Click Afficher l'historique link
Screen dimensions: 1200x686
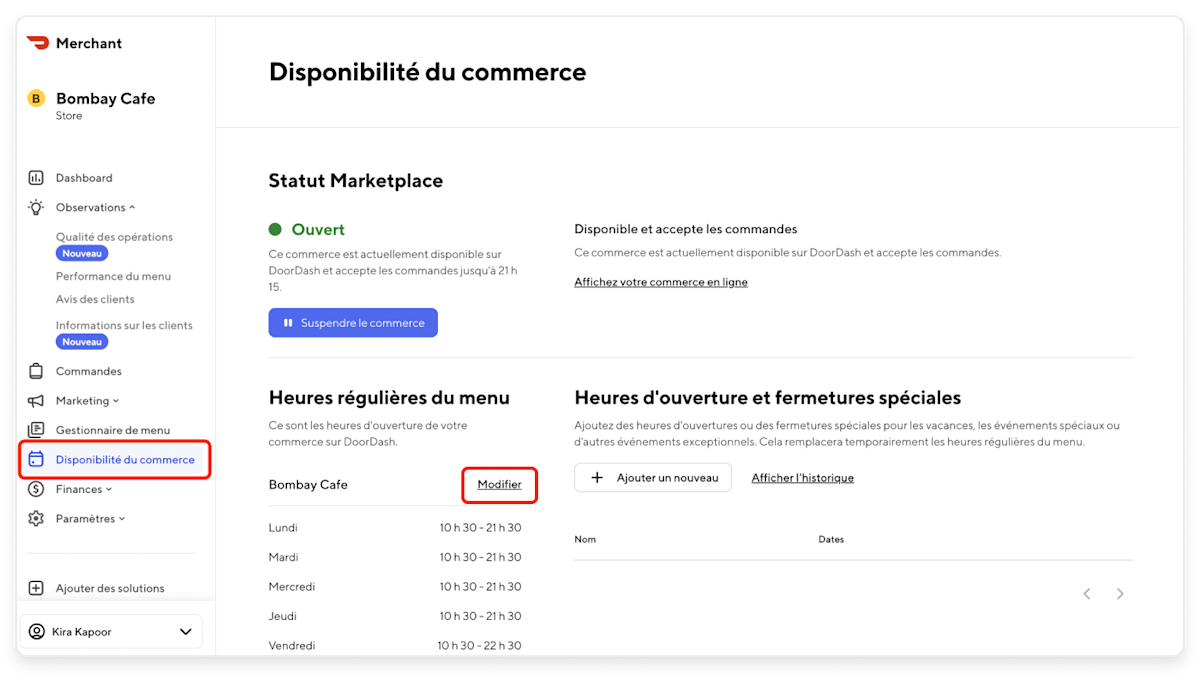click(x=803, y=478)
